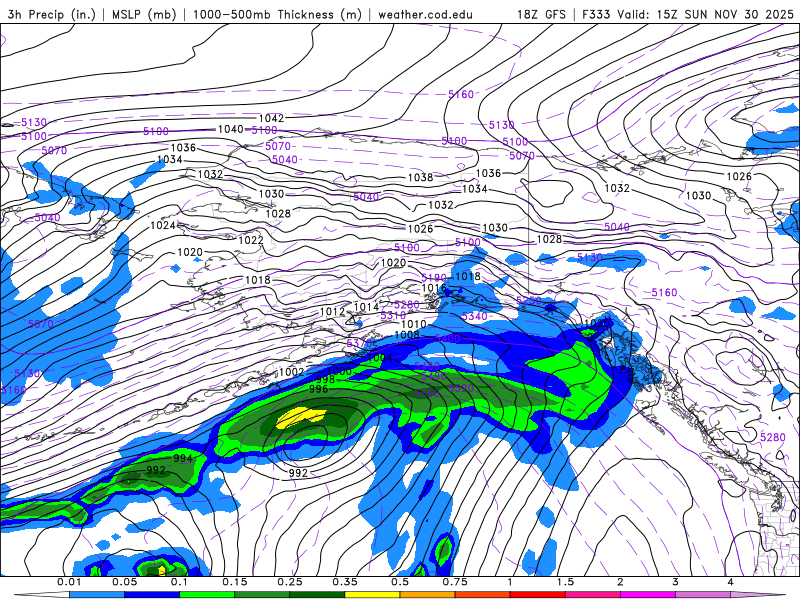Image resolution: width=800 pixels, height=600 pixels.
Task: Click the '4' legend value
Action: (x=731, y=582)
